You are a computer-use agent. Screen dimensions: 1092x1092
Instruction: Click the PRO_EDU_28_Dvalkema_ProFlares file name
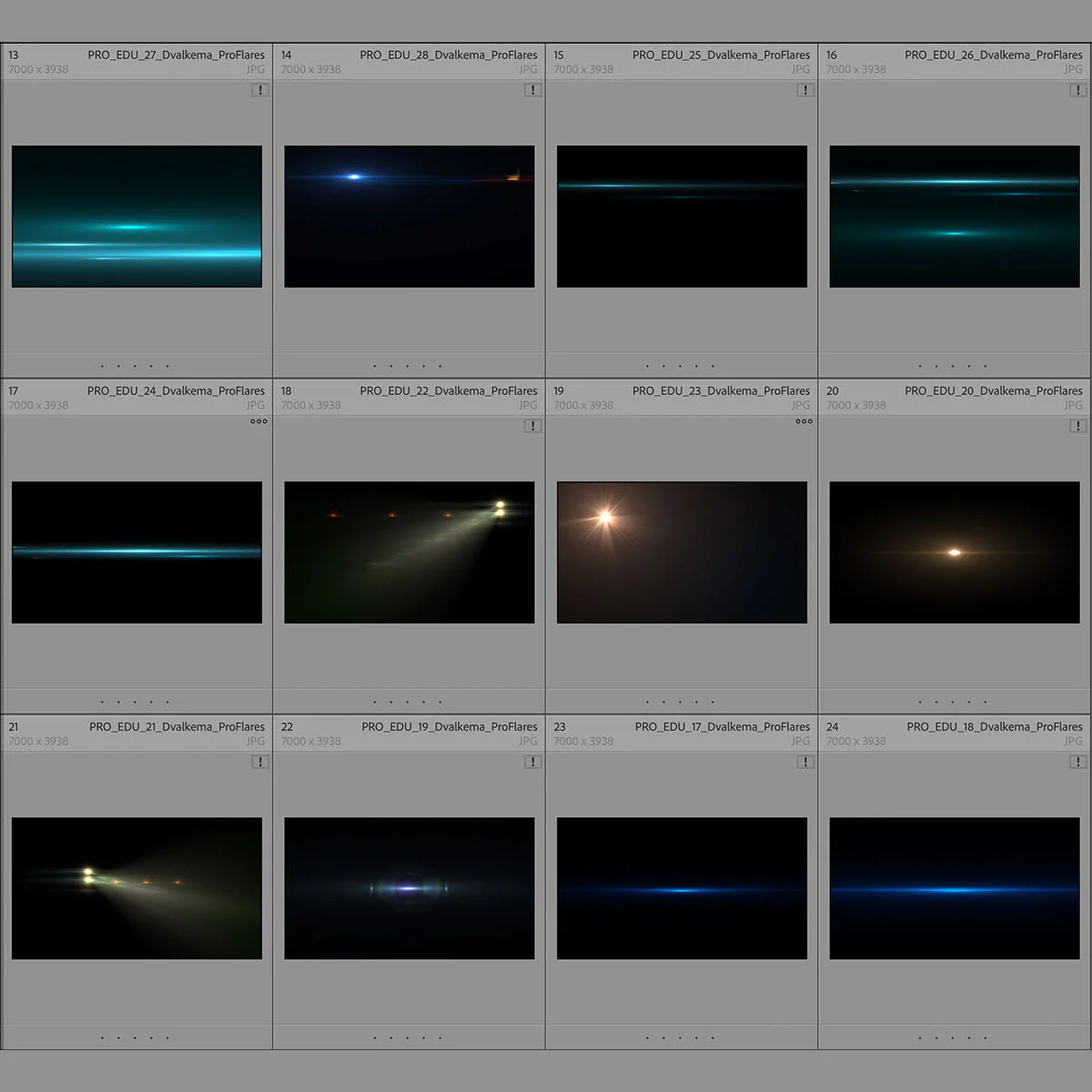tap(449, 55)
